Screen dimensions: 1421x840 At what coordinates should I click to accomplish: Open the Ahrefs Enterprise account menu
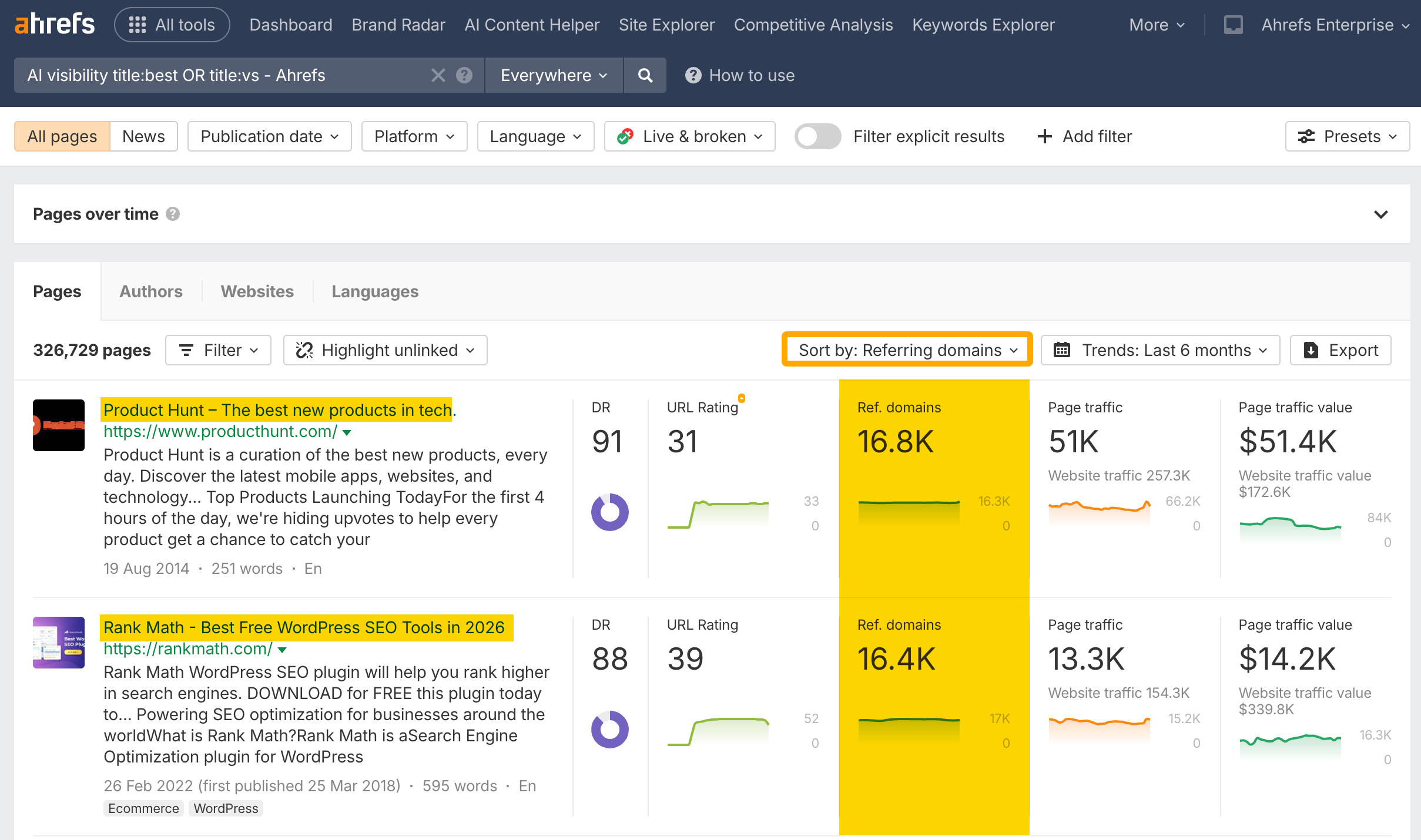coord(1335,25)
